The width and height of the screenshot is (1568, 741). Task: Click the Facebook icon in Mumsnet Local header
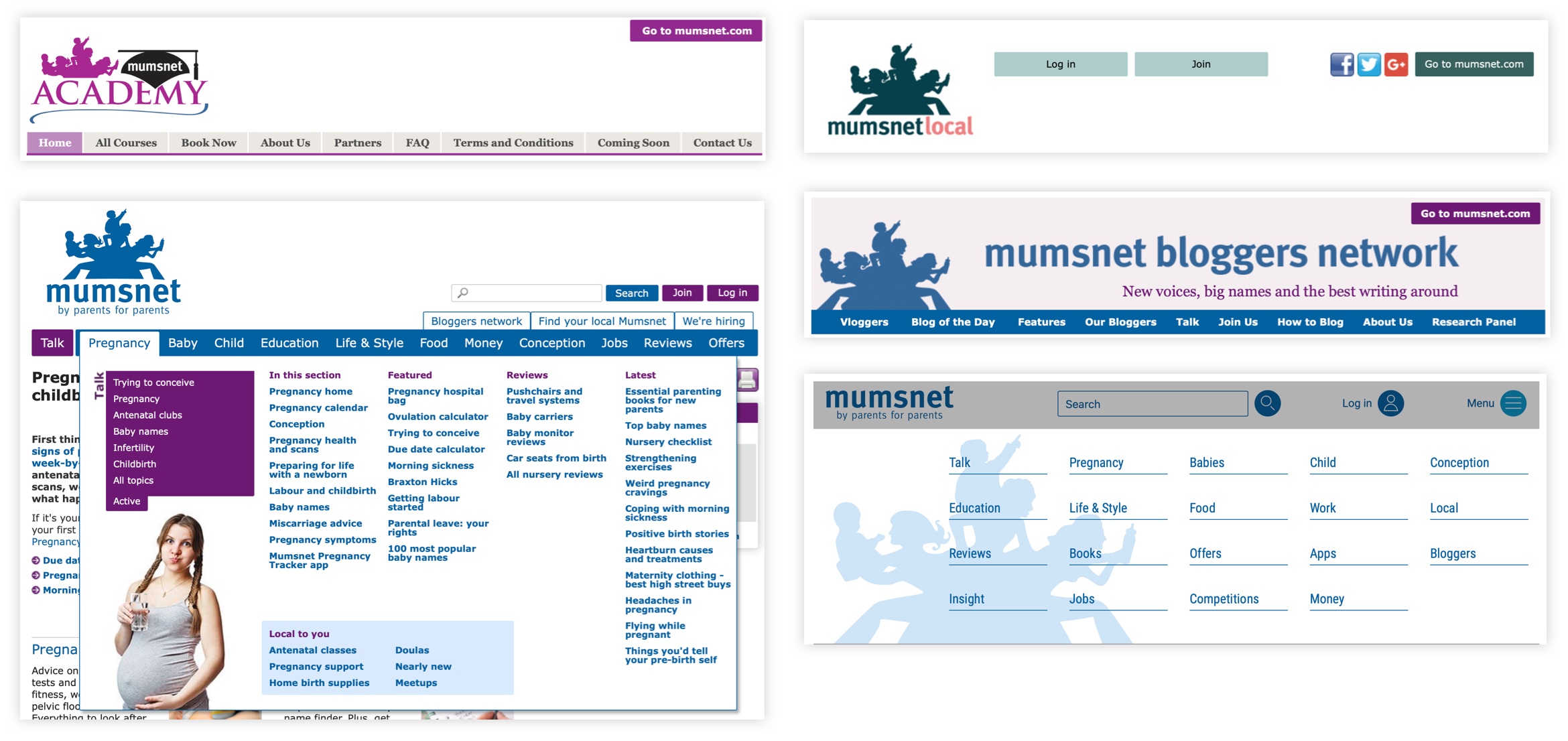coord(1342,64)
